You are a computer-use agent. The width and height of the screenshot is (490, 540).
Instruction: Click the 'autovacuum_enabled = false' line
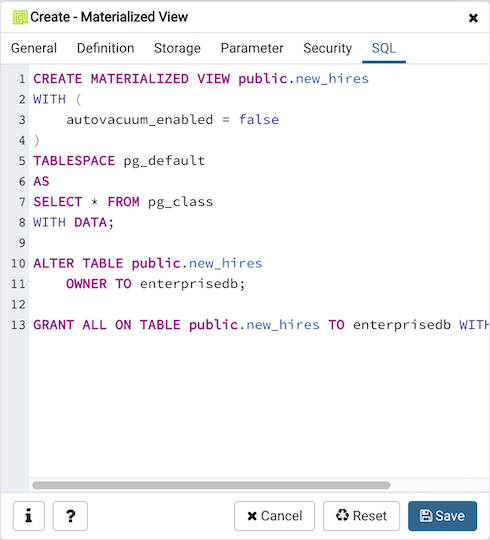pos(173,120)
